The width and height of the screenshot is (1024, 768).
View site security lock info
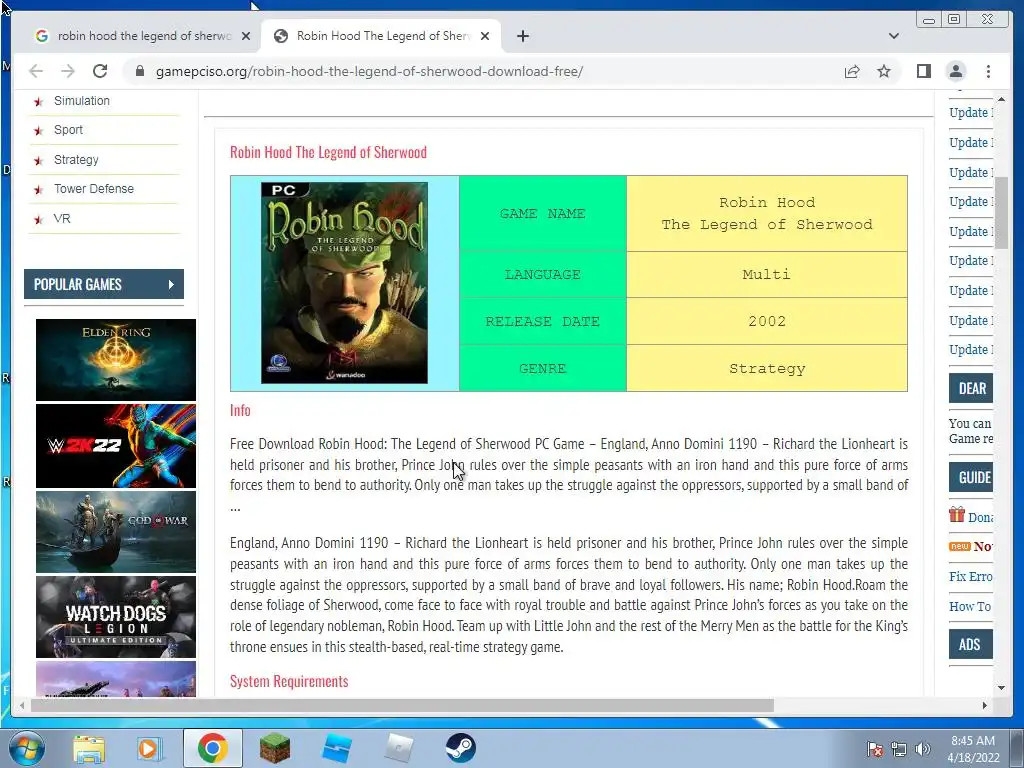pyautogui.click(x=139, y=71)
